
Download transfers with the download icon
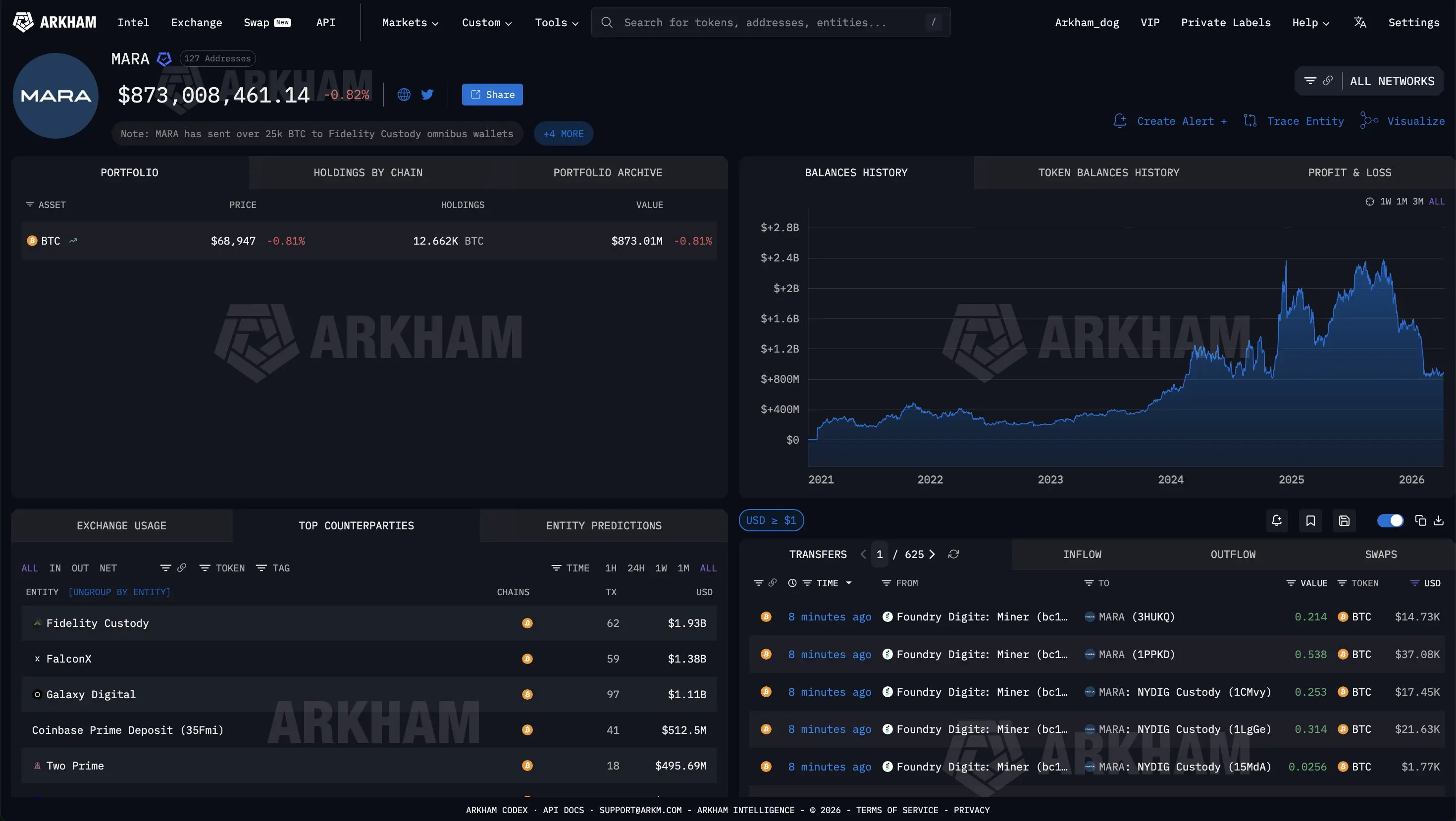1439,520
